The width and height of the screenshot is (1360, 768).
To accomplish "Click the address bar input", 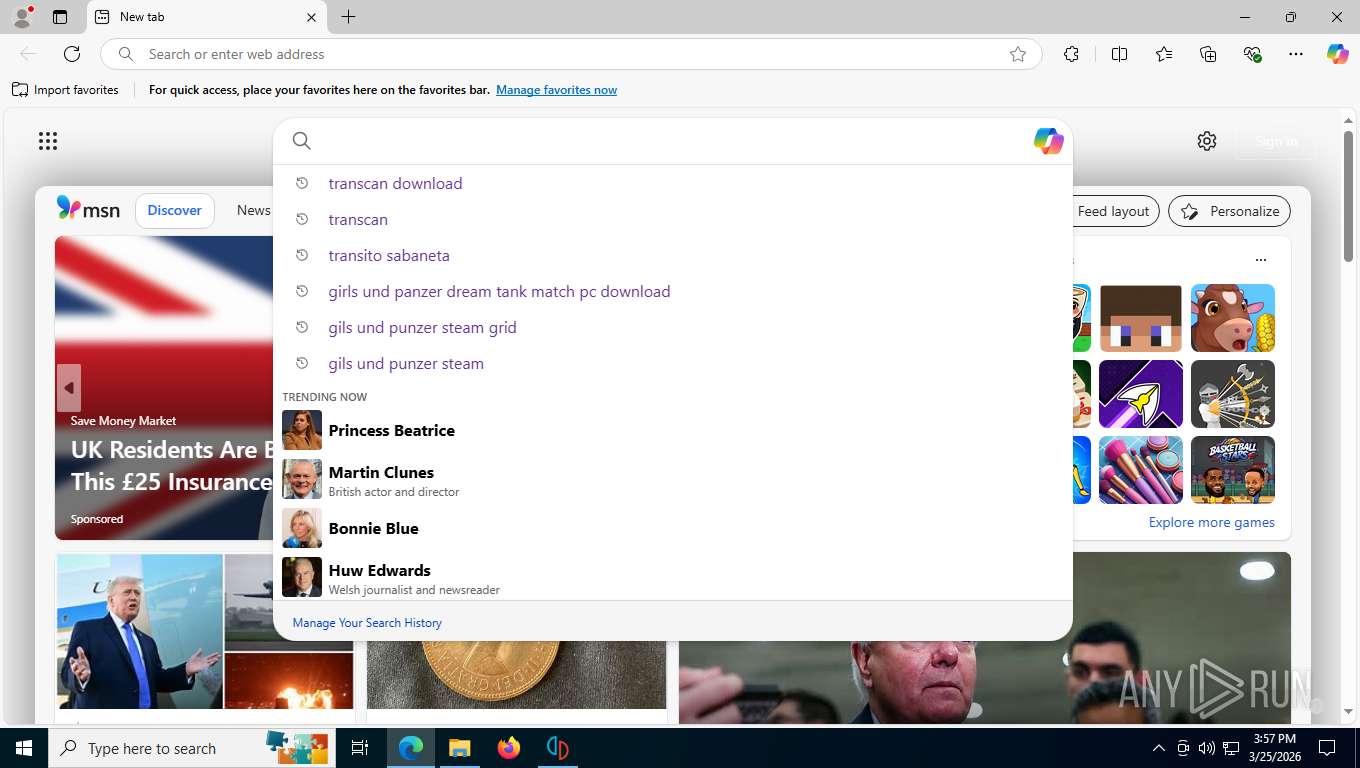I will tap(570, 54).
